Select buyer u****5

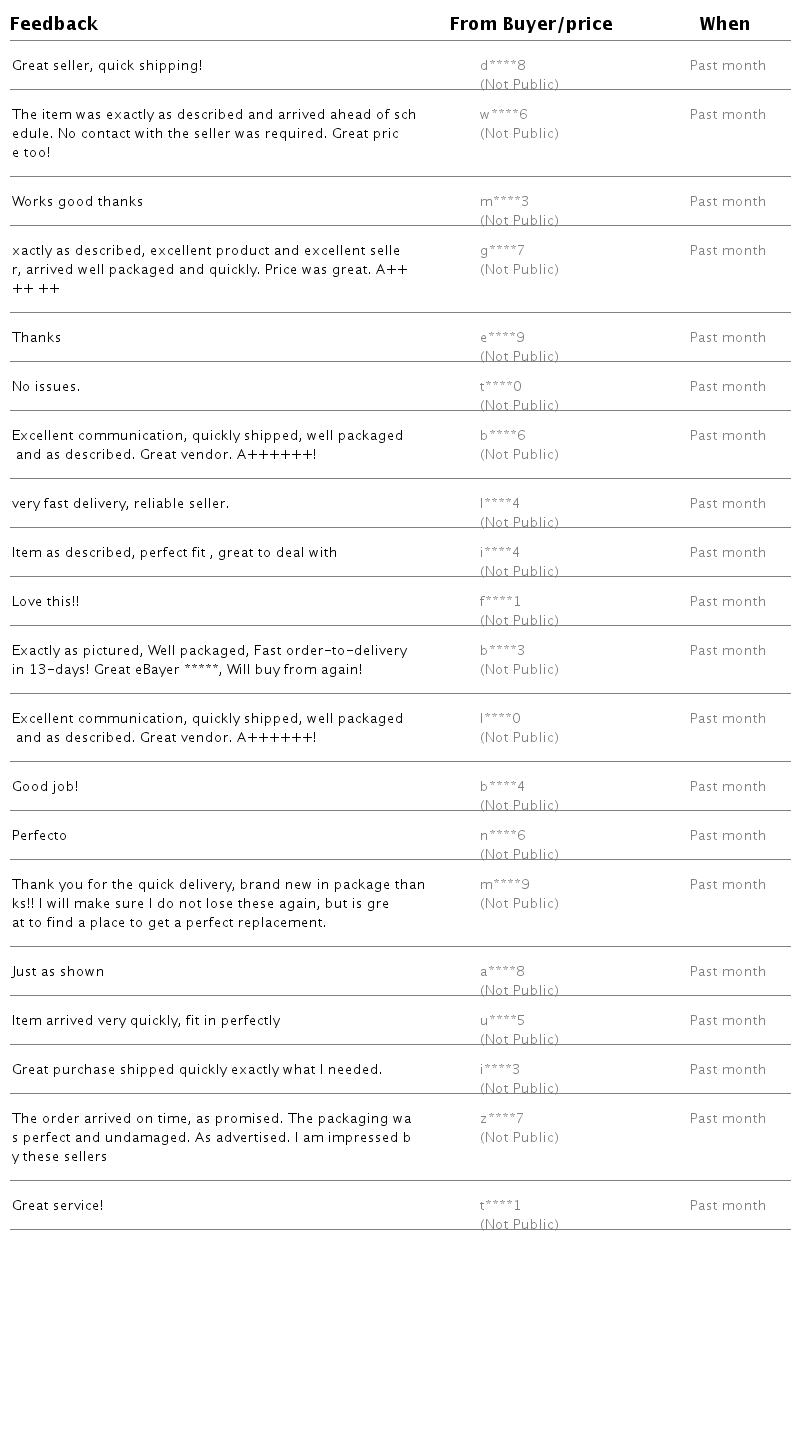pyautogui.click(x=502, y=1021)
